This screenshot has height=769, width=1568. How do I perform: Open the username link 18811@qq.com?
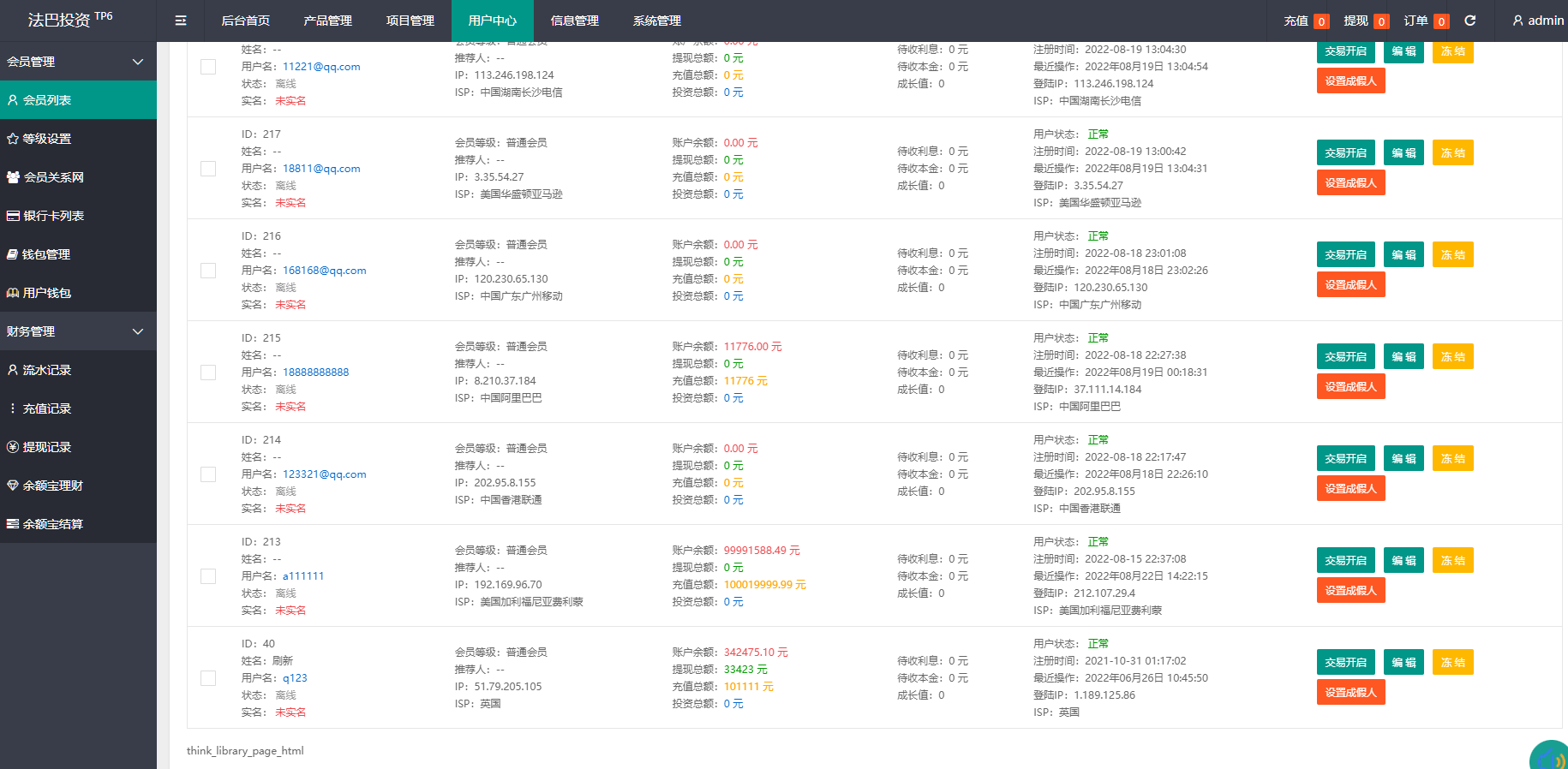tap(321, 169)
